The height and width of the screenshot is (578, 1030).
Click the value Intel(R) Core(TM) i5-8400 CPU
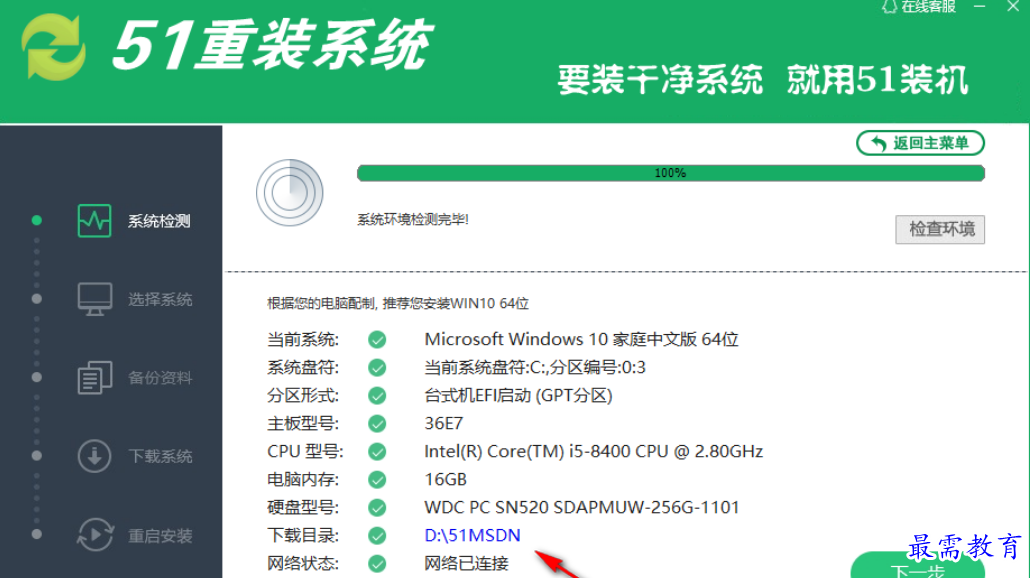(x=547, y=452)
